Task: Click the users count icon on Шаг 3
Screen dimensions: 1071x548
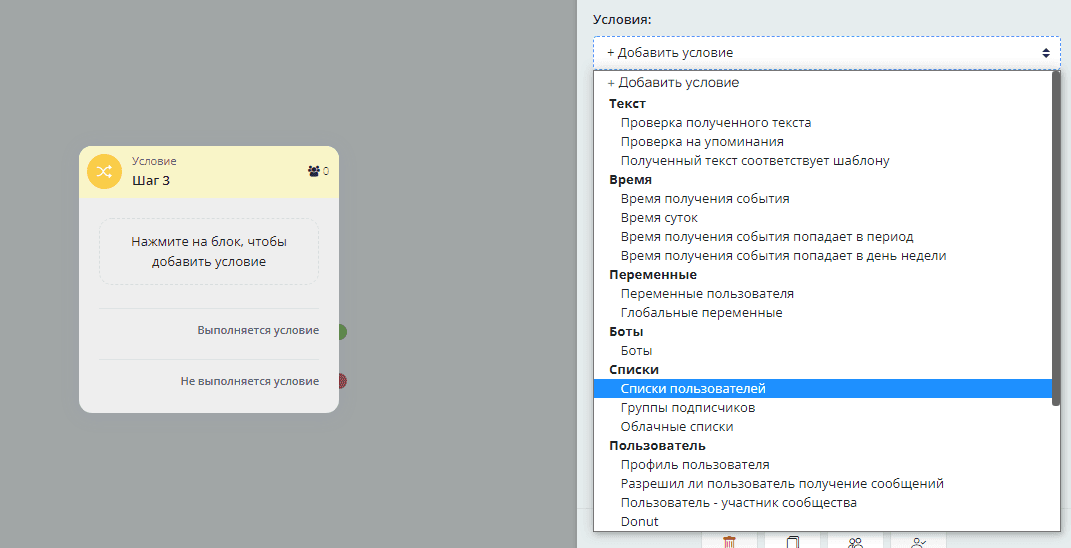Action: 314,171
